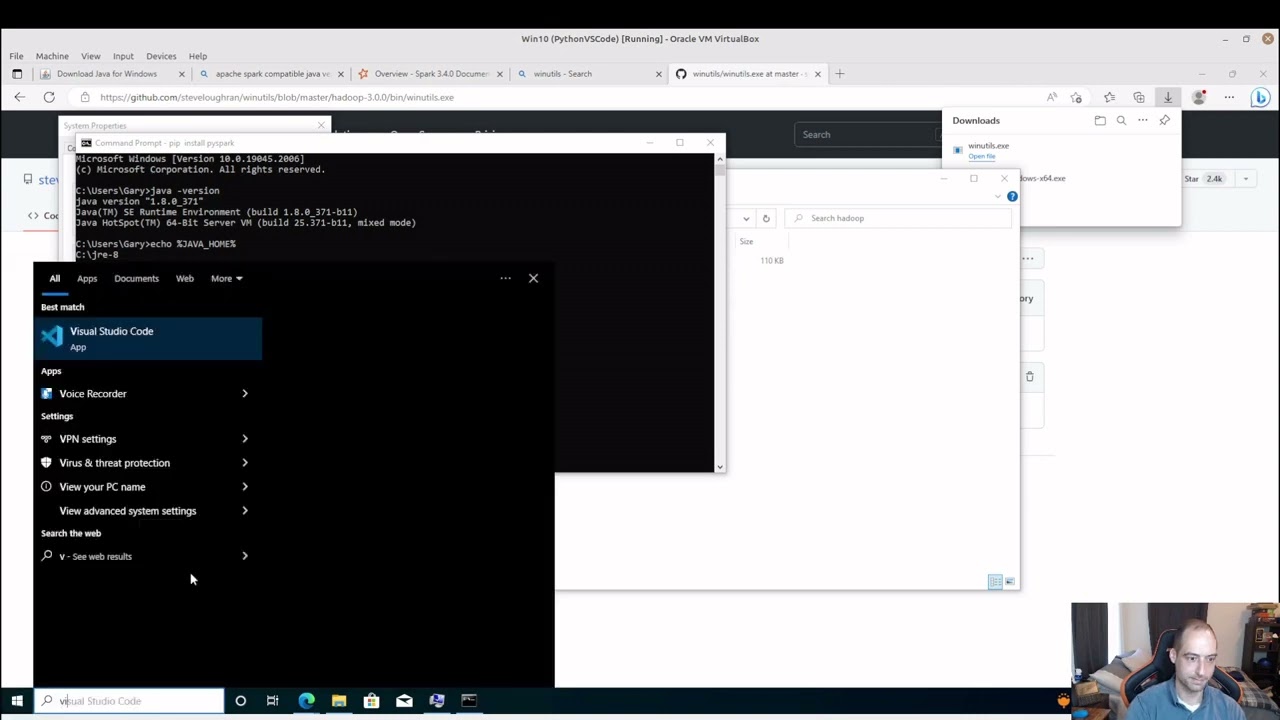Refresh the File Explorer hadoop folder
The height and width of the screenshot is (720, 1280).
[766, 218]
